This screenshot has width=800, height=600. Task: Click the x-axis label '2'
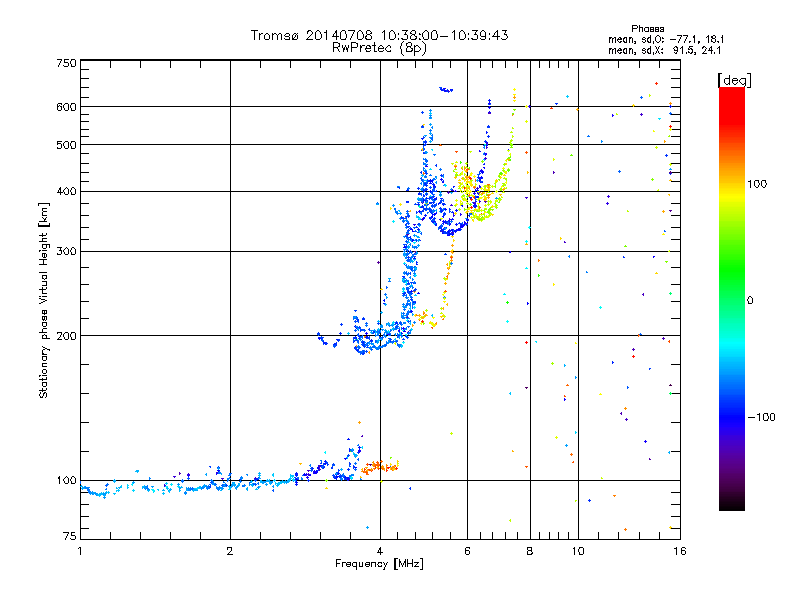pos(230,551)
